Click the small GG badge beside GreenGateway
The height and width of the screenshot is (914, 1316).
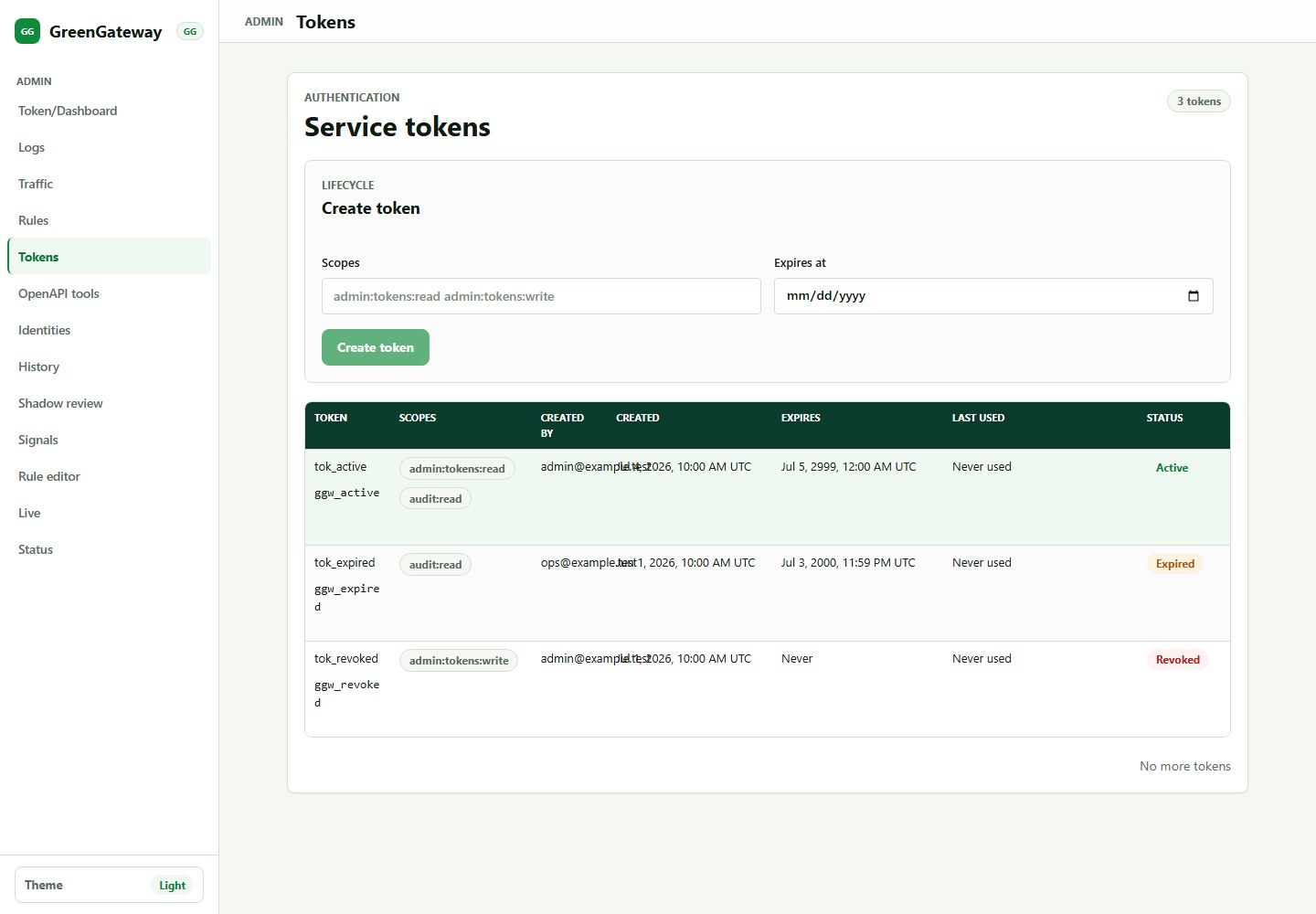(190, 31)
